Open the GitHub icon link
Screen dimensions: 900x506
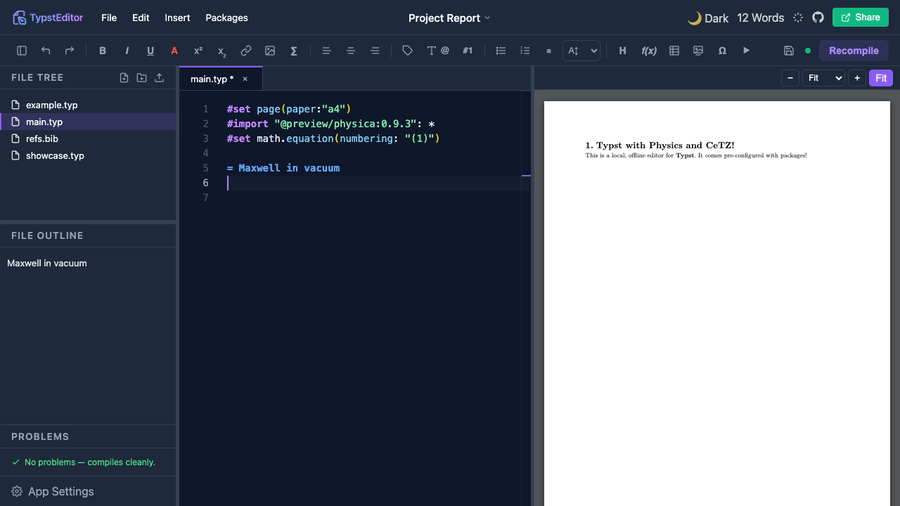818,17
